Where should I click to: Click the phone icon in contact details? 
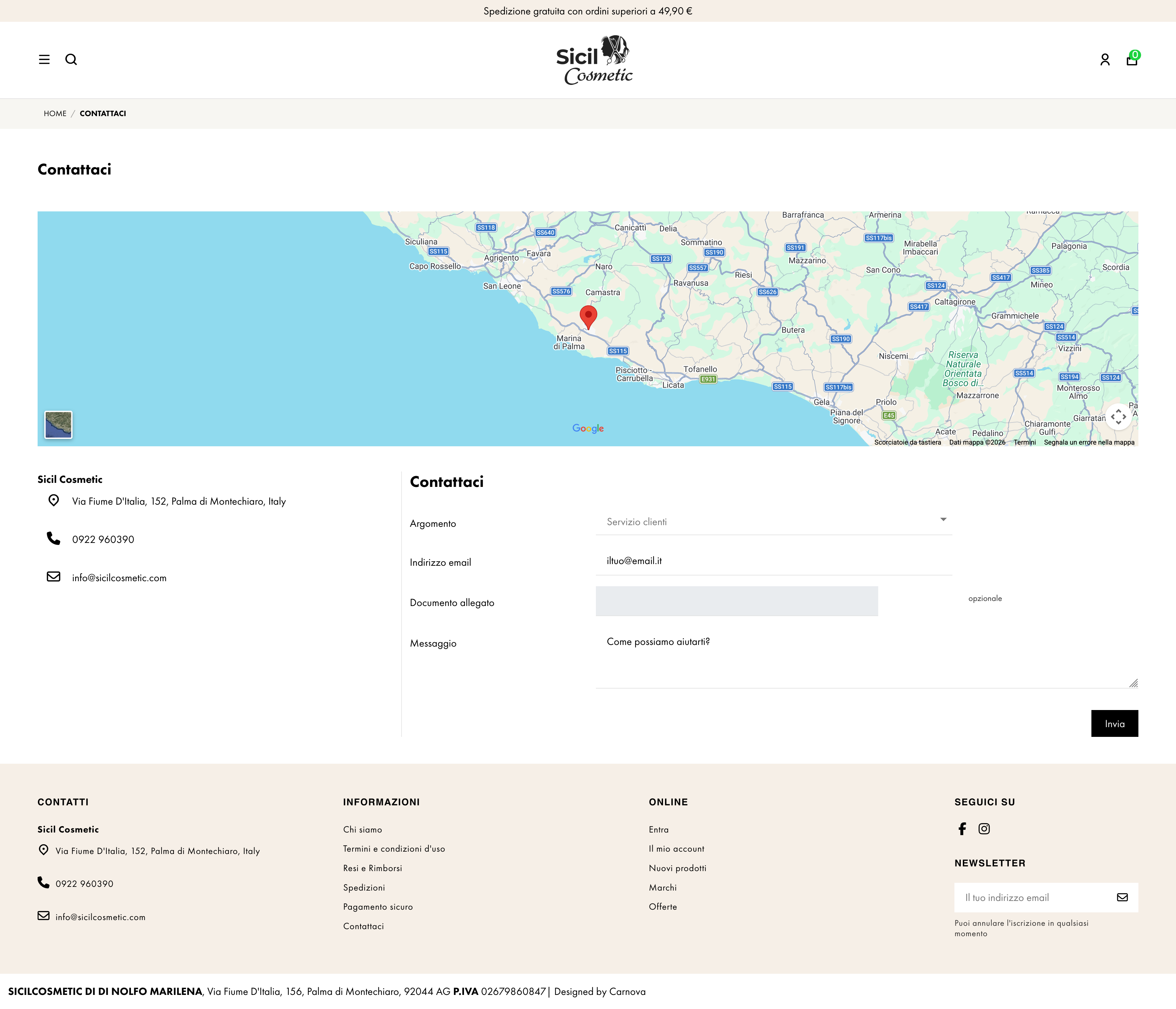pyautogui.click(x=53, y=538)
